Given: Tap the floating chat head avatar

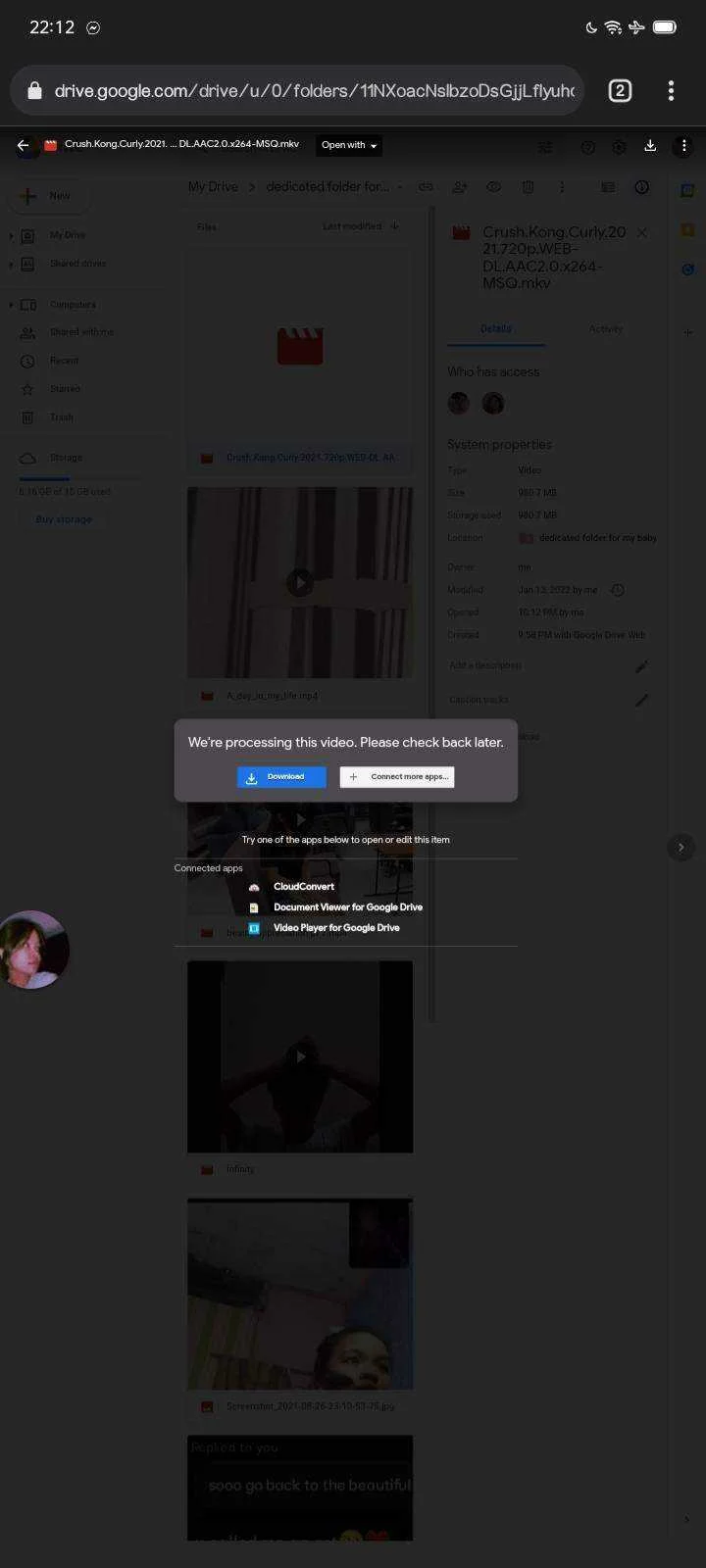Looking at the screenshot, I should [x=34, y=950].
